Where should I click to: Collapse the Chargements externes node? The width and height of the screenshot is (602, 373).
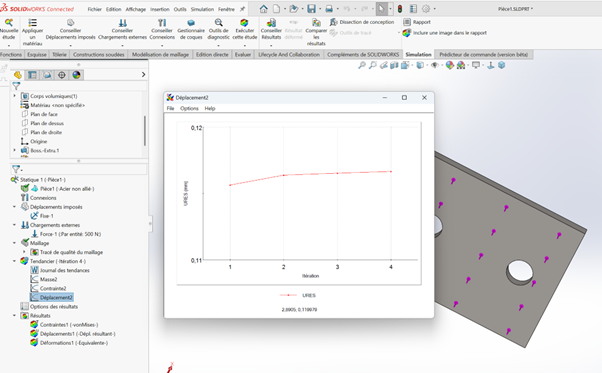(15, 225)
